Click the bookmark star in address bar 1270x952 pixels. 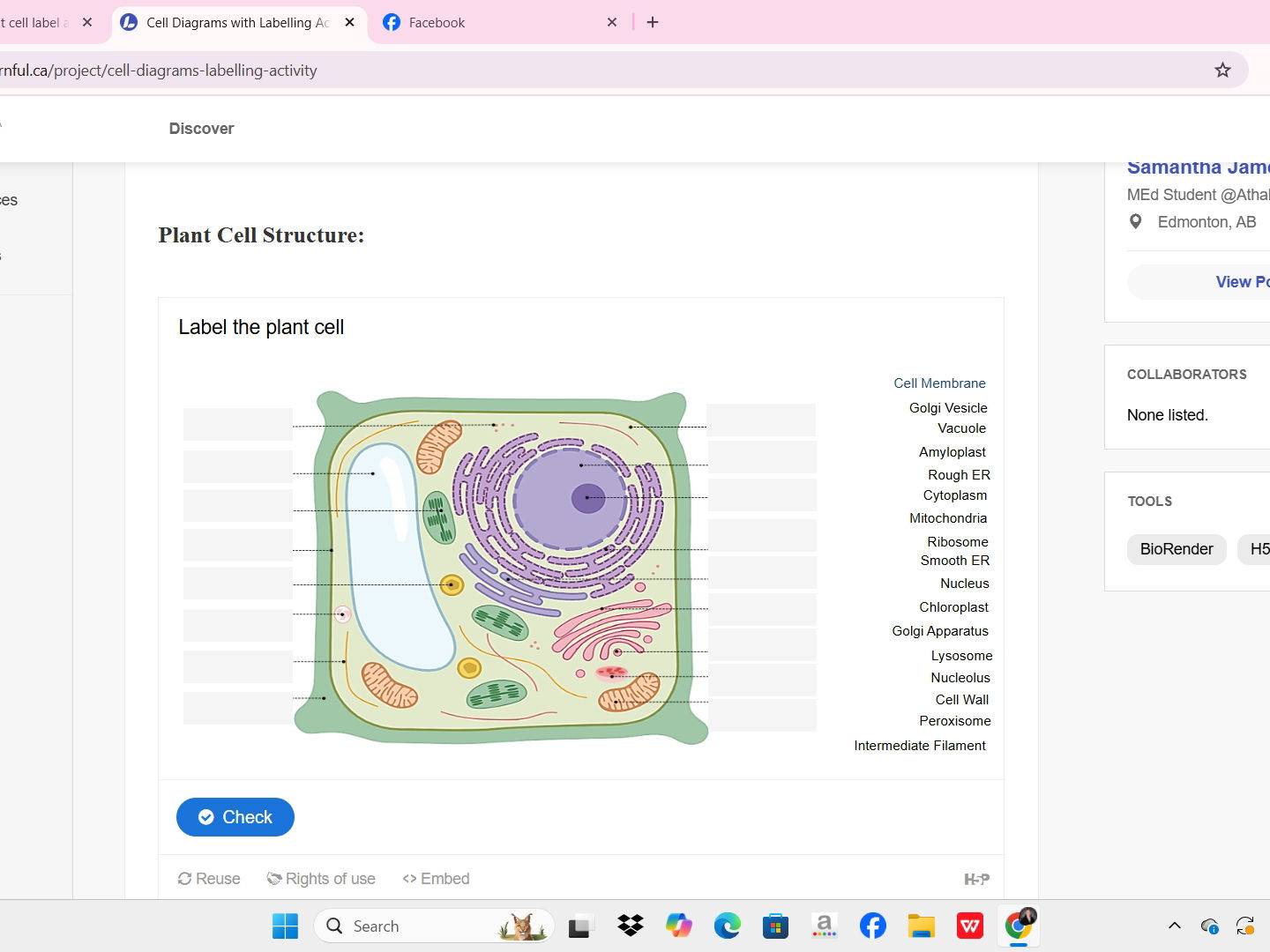pos(1222,69)
